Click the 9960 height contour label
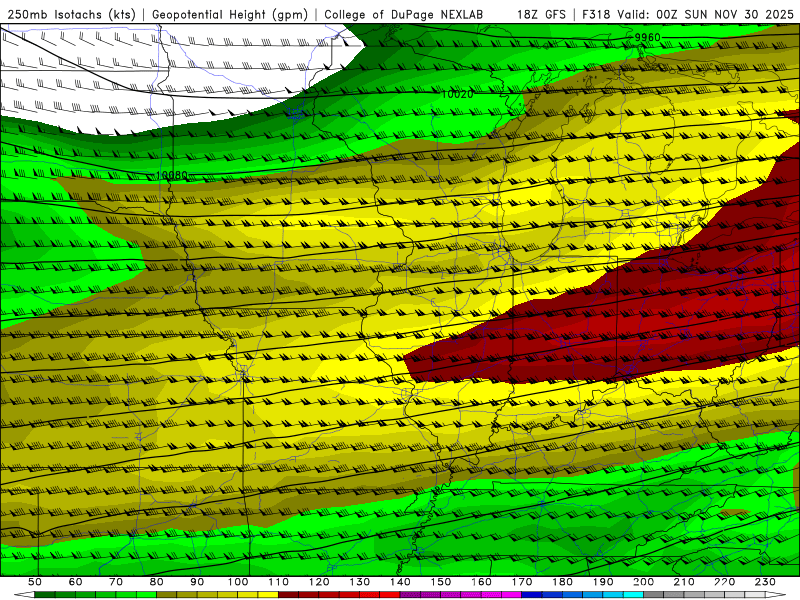 tap(647, 37)
